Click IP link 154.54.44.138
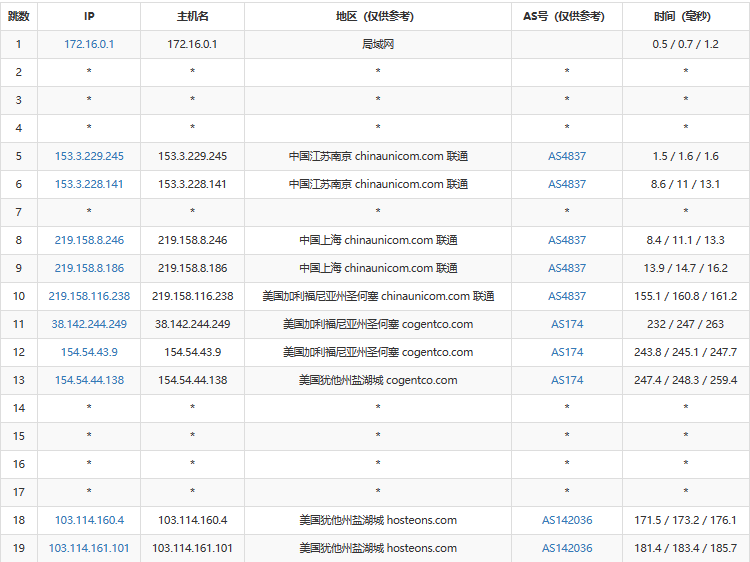750x562 pixels. (x=89, y=380)
